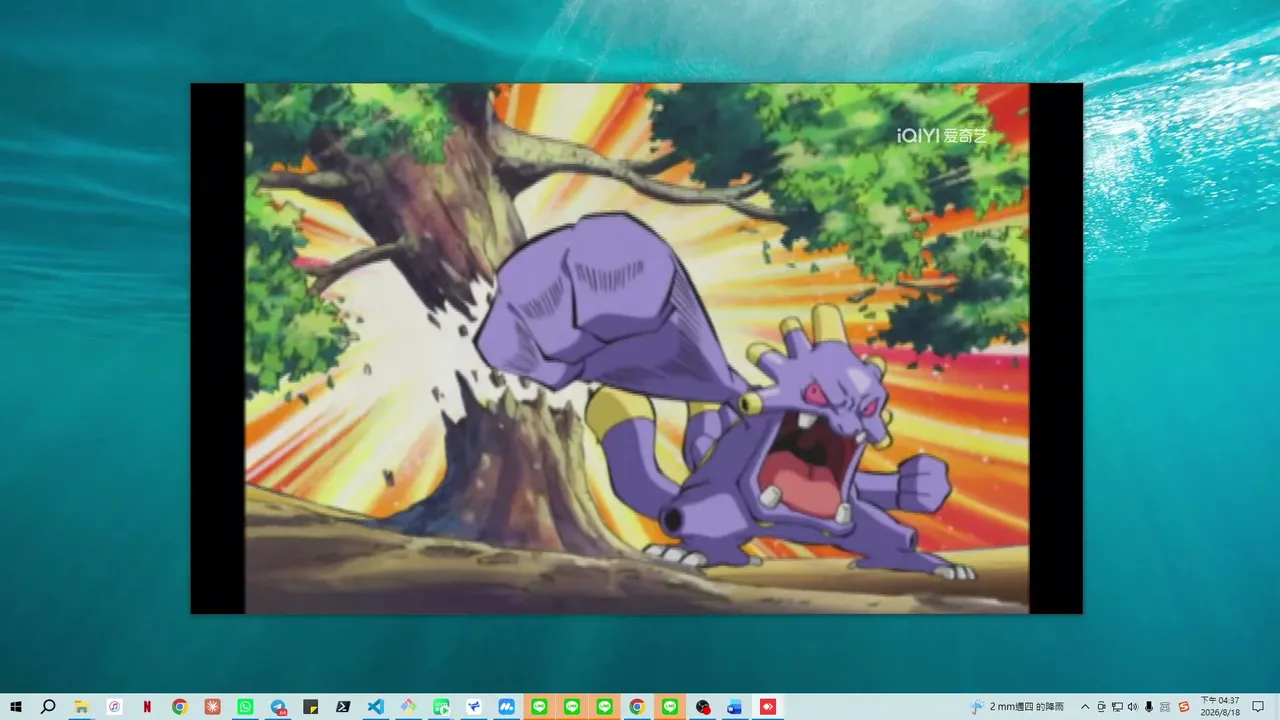Open the volume speaker tray icon
The image size is (1280, 720).
pos(1133,706)
